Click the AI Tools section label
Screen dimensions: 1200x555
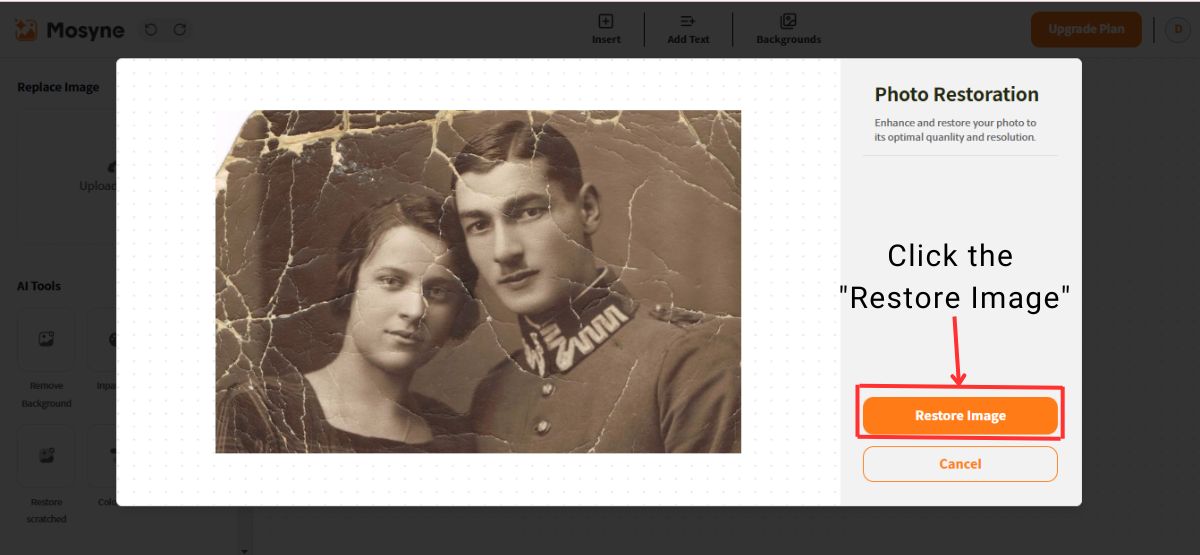39,286
